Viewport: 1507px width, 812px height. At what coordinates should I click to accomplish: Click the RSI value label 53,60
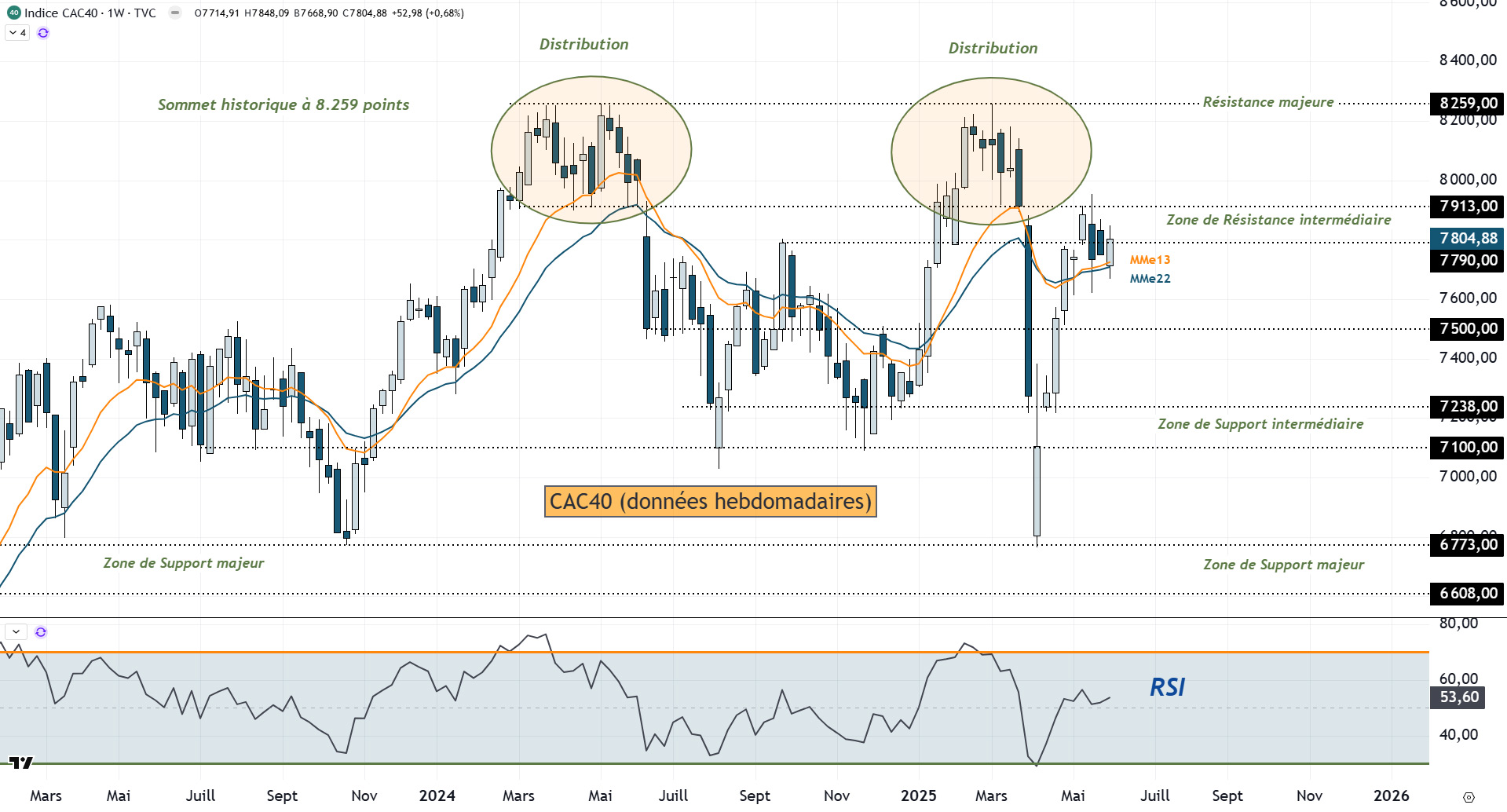point(1458,697)
